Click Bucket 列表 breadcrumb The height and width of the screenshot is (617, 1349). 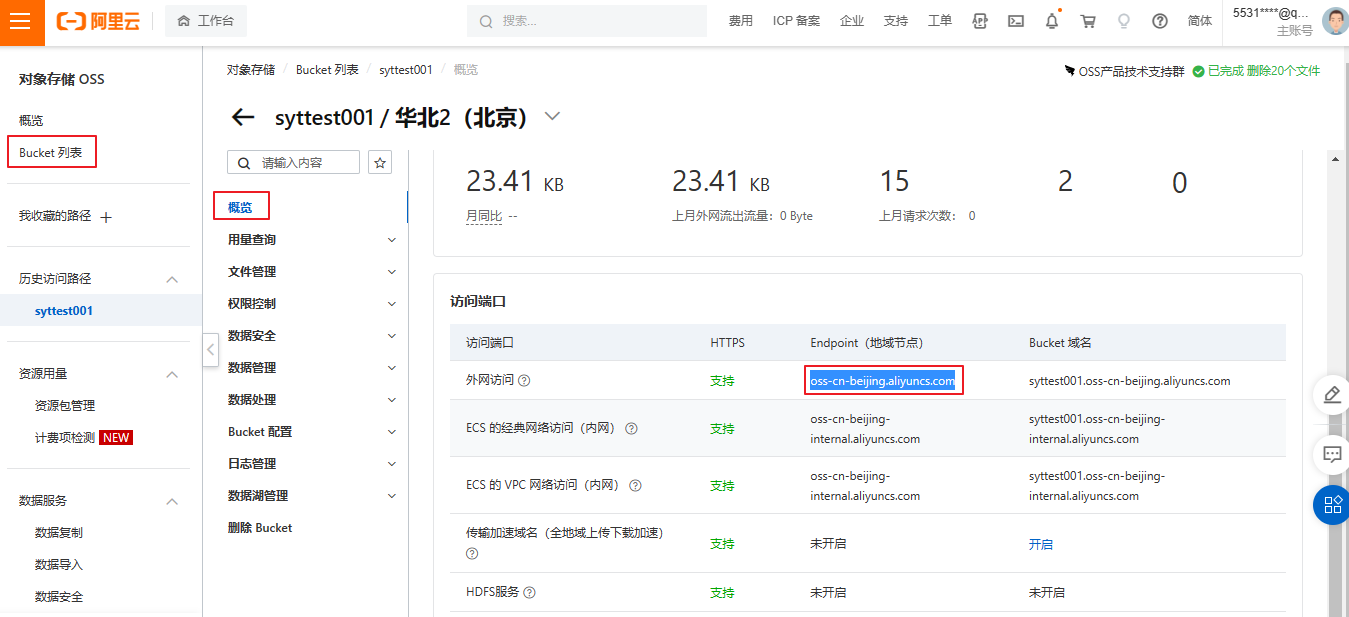pyautogui.click(x=327, y=70)
